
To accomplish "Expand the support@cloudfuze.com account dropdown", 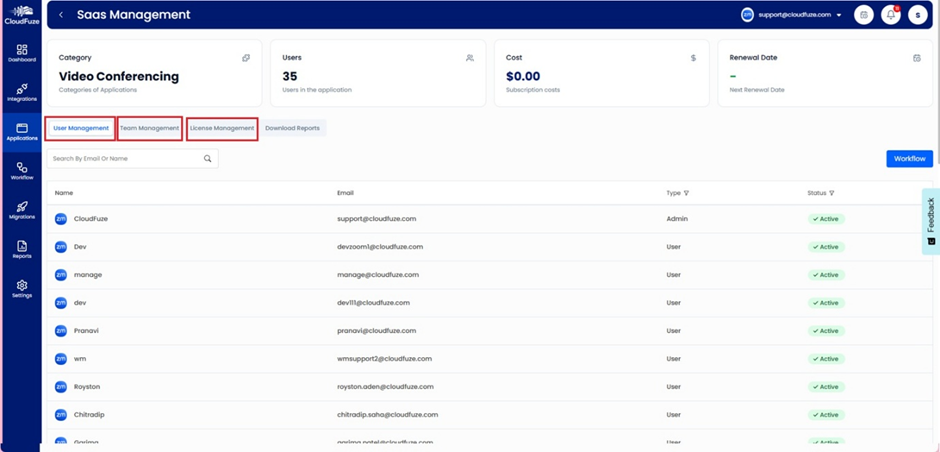I will pos(838,15).
